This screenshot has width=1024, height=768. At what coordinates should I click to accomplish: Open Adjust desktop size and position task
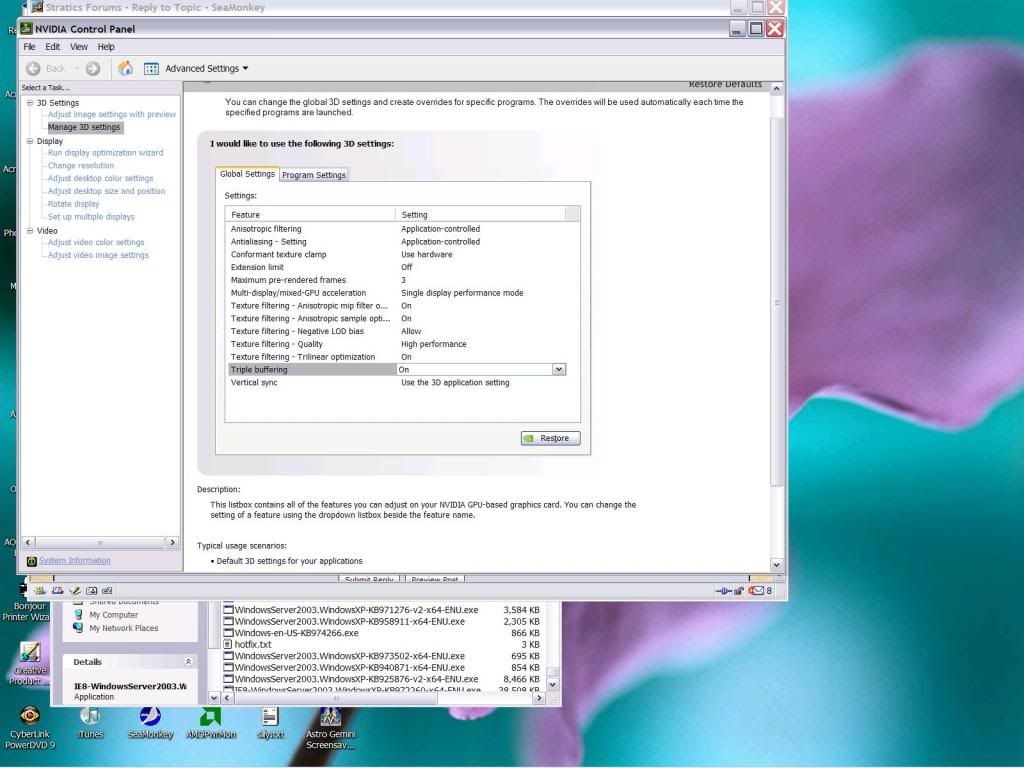[106, 191]
